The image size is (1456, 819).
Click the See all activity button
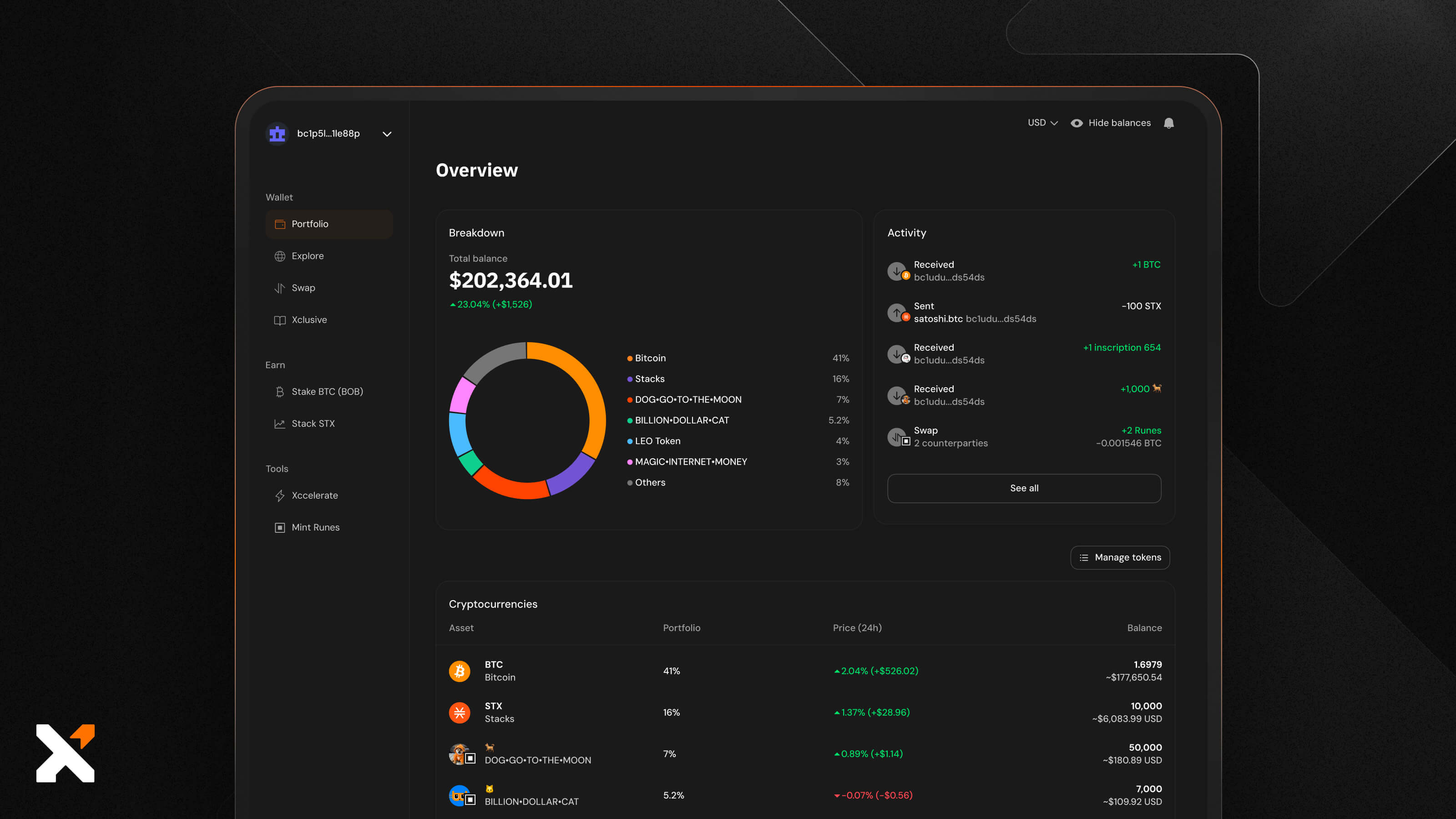click(x=1024, y=488)
